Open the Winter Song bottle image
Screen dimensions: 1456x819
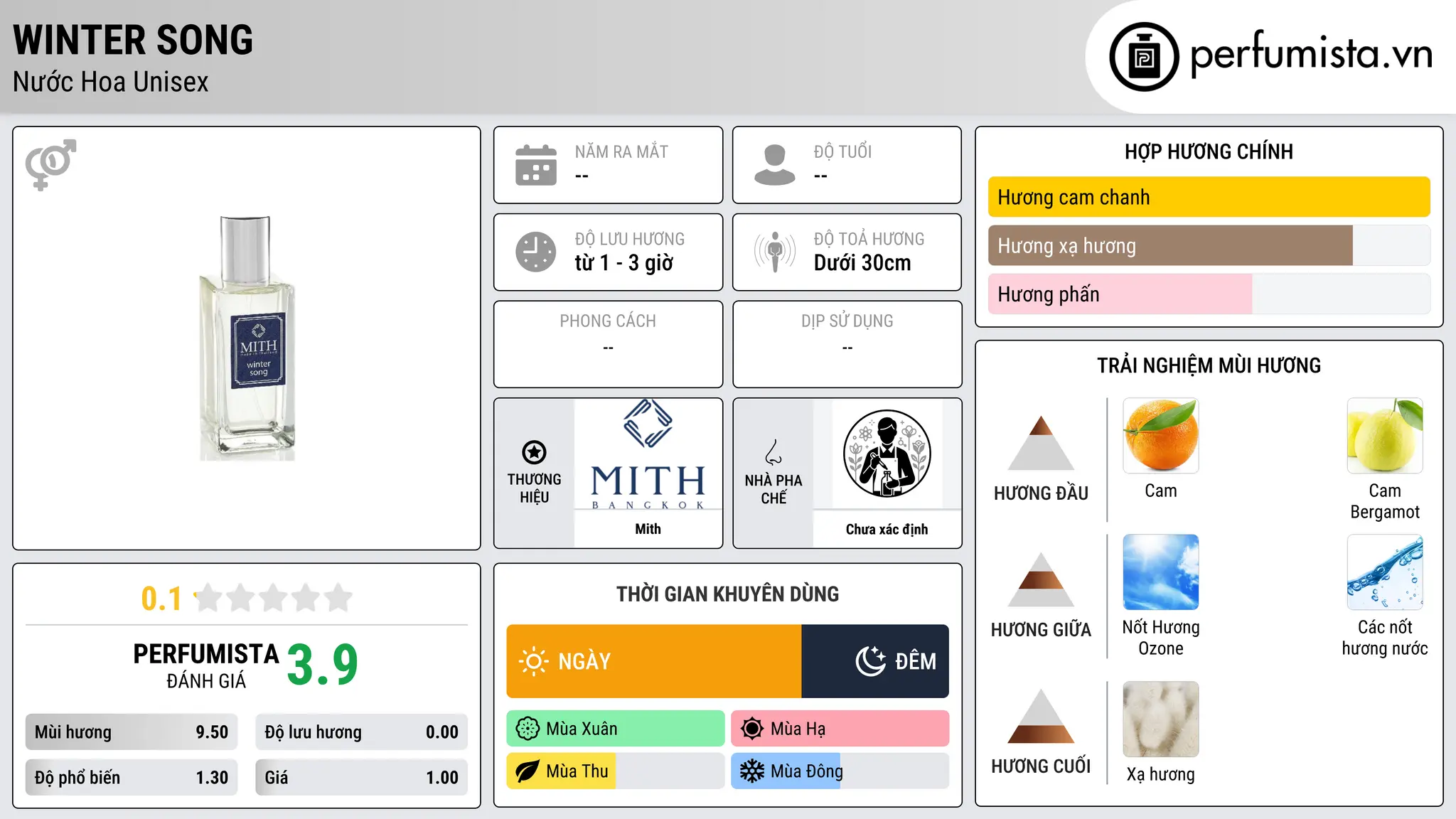(x=247, y=338)
